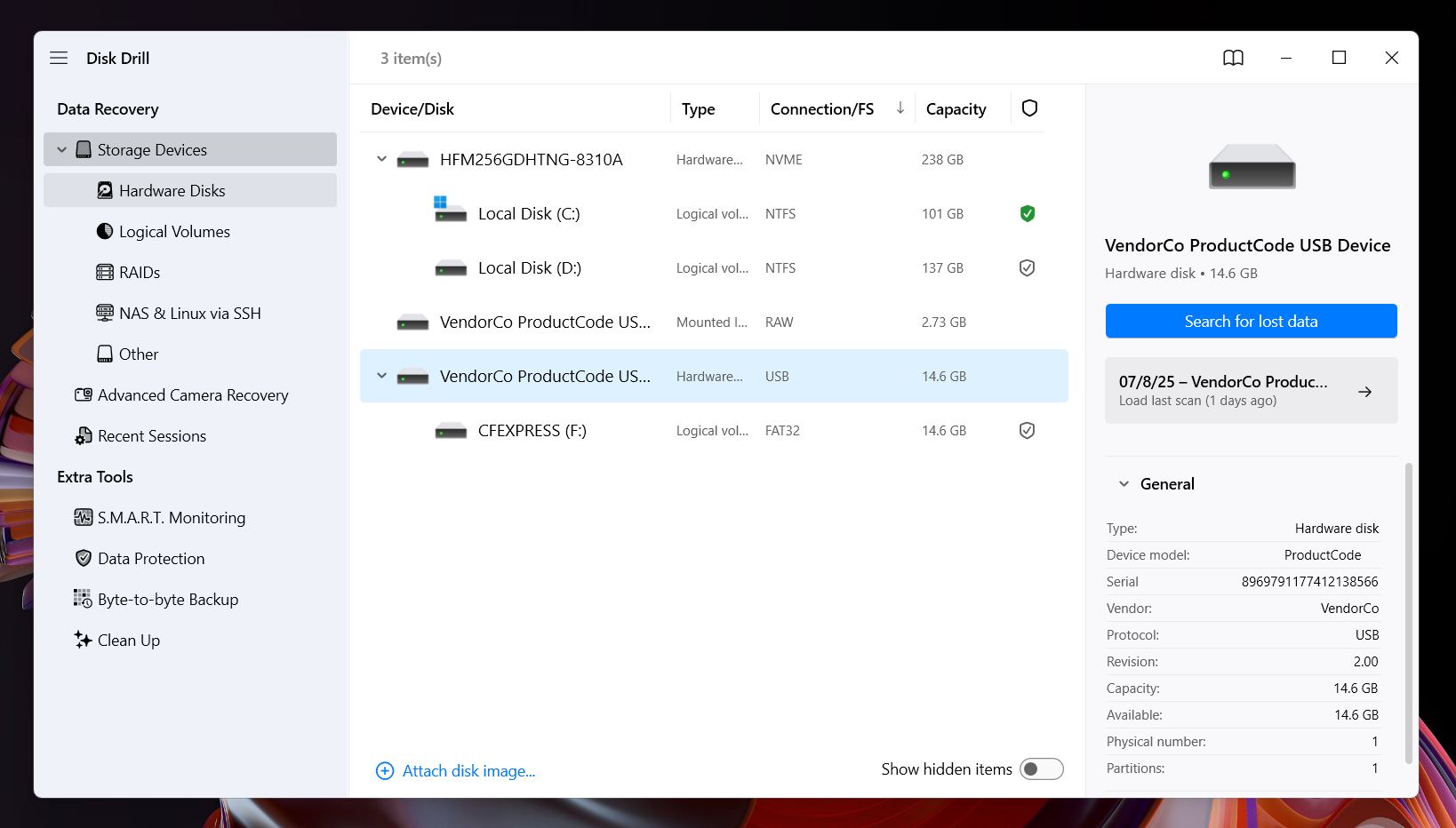Open the RAIDs view

point(190,272)
